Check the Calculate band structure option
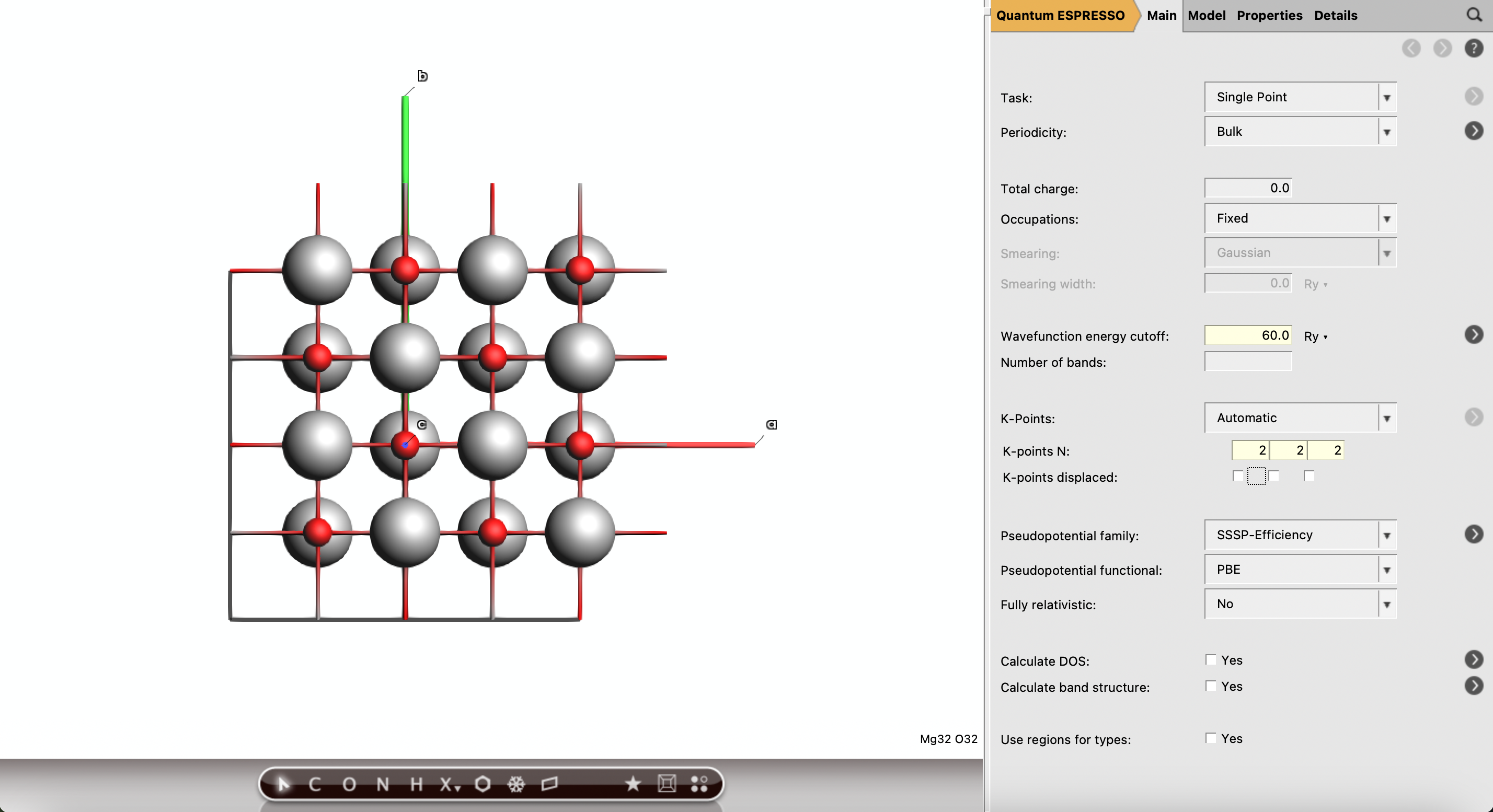 [1211, 686]
